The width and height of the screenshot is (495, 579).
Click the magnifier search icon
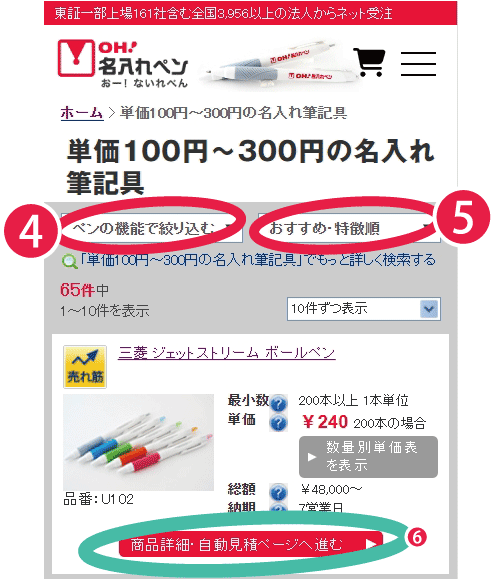(x=69, y=261)
